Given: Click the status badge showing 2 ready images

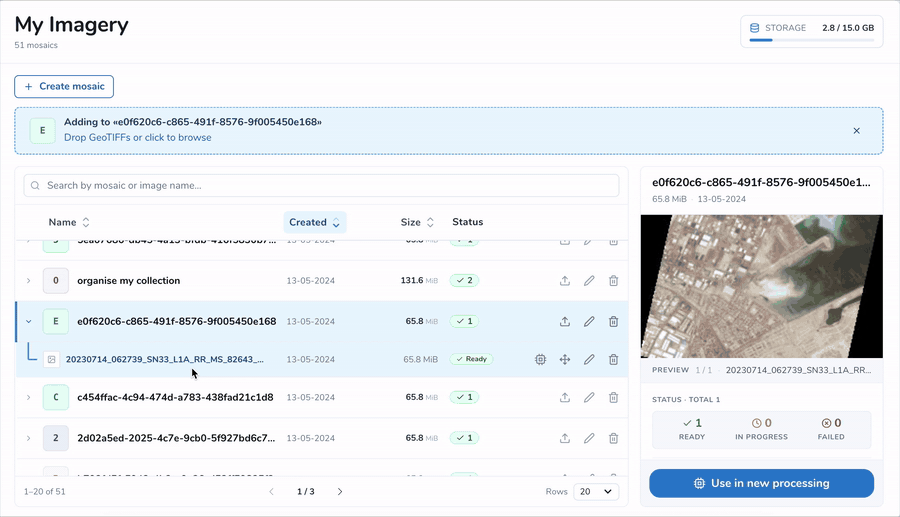Looking at the screenshot, I should click(x=464, y=281).
